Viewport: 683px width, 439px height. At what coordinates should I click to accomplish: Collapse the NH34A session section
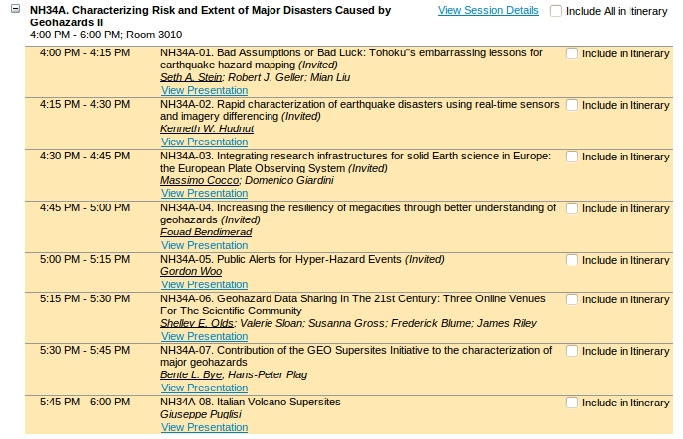(x=15, y=11)
